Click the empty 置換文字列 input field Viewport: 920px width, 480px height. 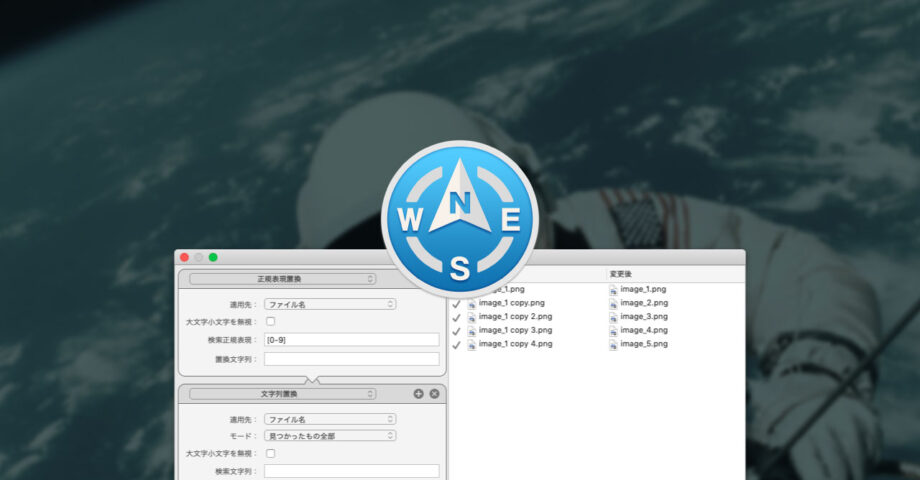(x=351, y=359)
